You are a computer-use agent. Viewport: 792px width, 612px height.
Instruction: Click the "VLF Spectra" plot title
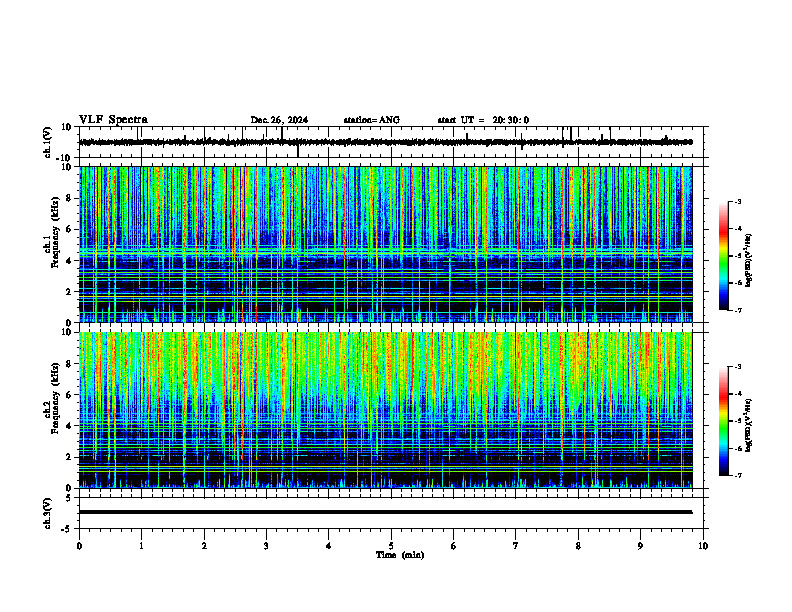click(x=113, y=120)
